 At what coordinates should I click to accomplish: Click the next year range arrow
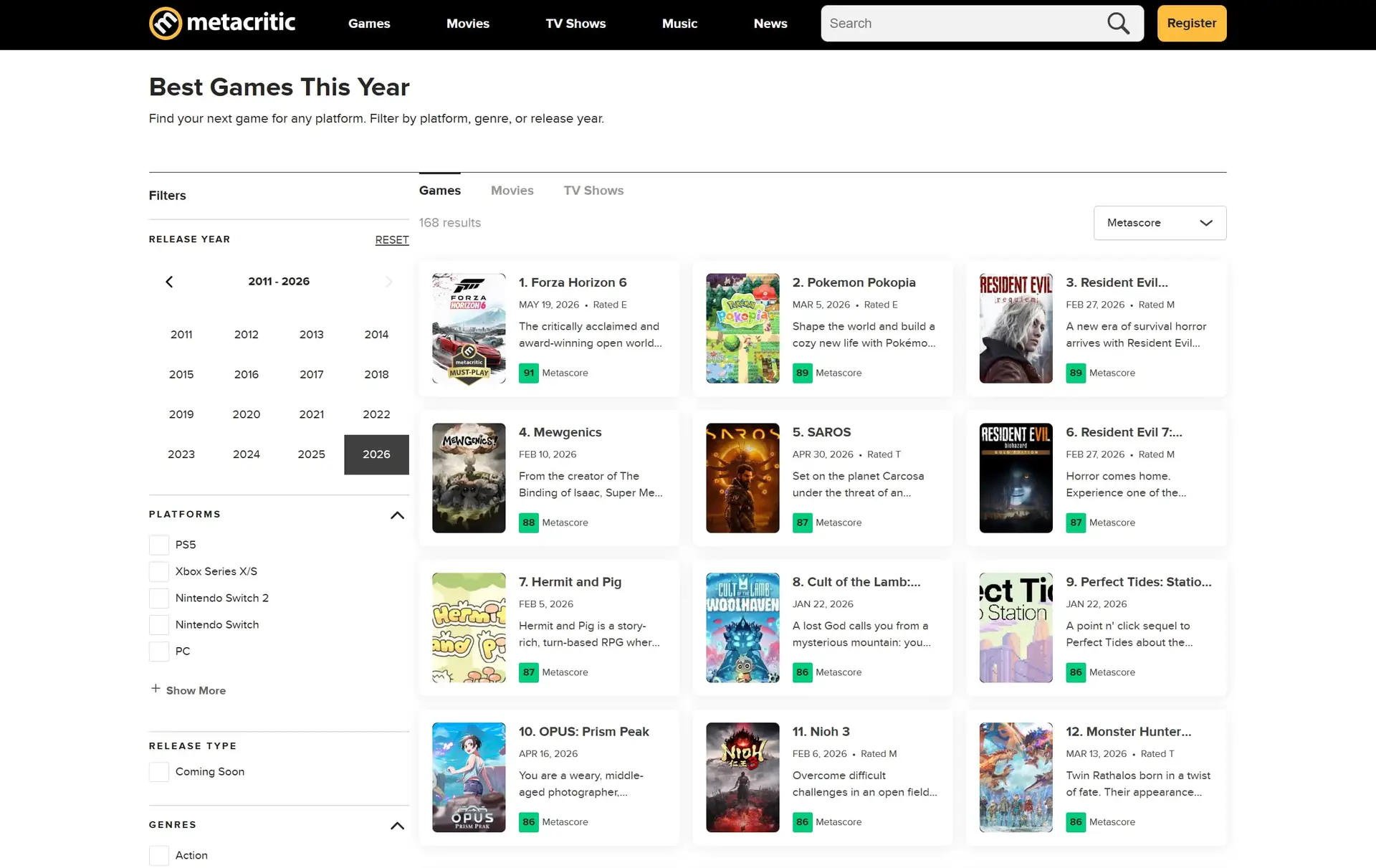tap(388, 282)
